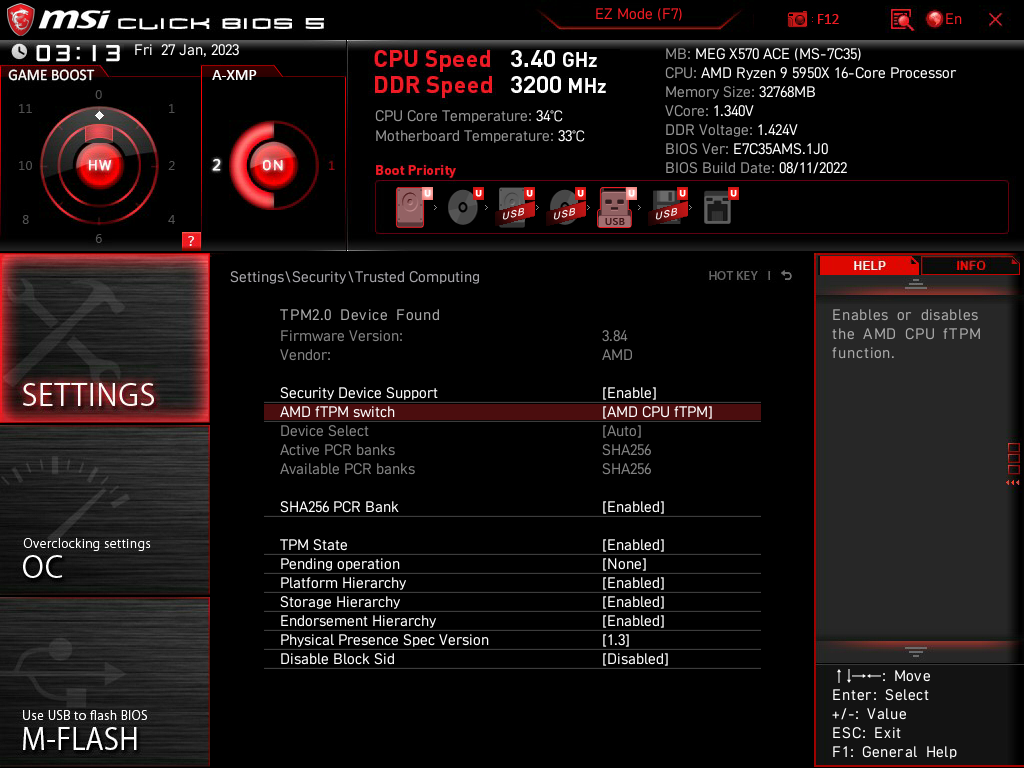
Task: Select A-XMP profile 2
Action: [216, 166]
